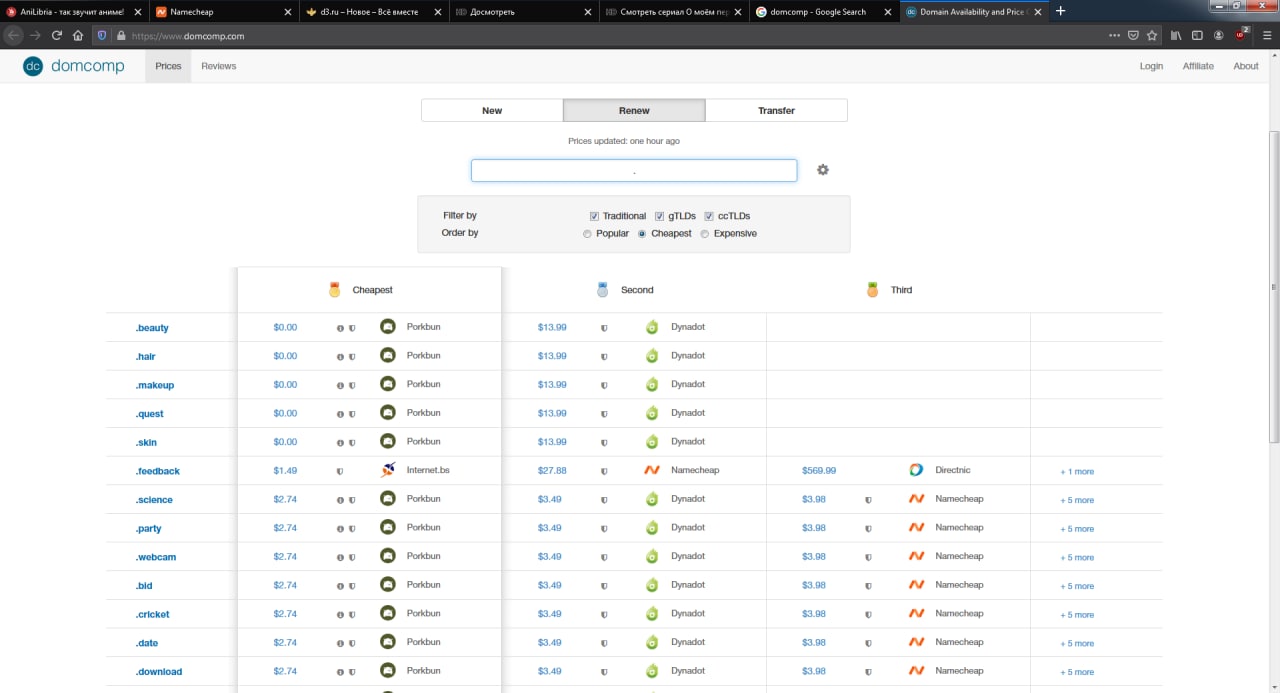The image size is (1280, 693).
Task: Click the $569.99 Directnic price
Action: tap(819, 470)
